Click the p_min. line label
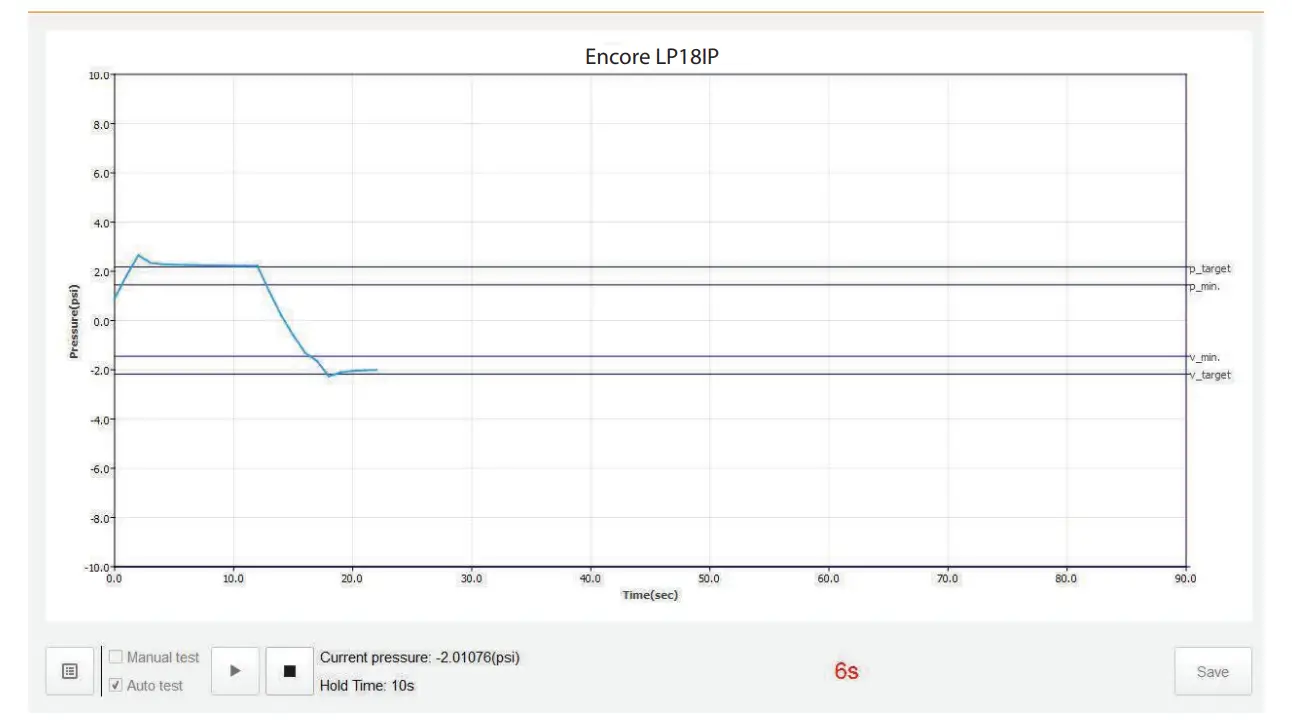 [1206, 287]
